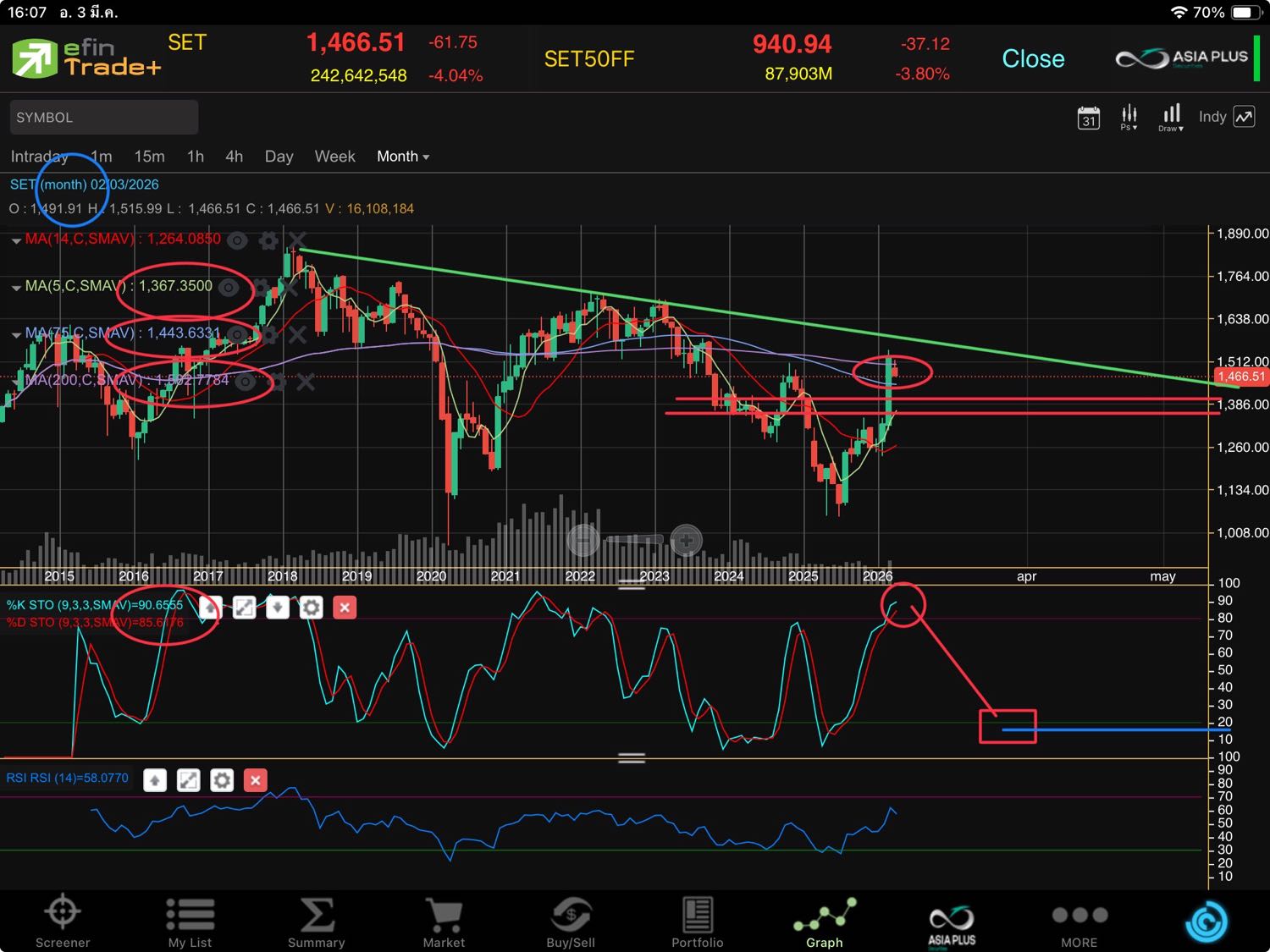The height and width of the screenshot is (952, 1270).
Task: Open settings gear for MA(75,C,SMAV)
Action: pyautogui.click(x=268, y=335)
